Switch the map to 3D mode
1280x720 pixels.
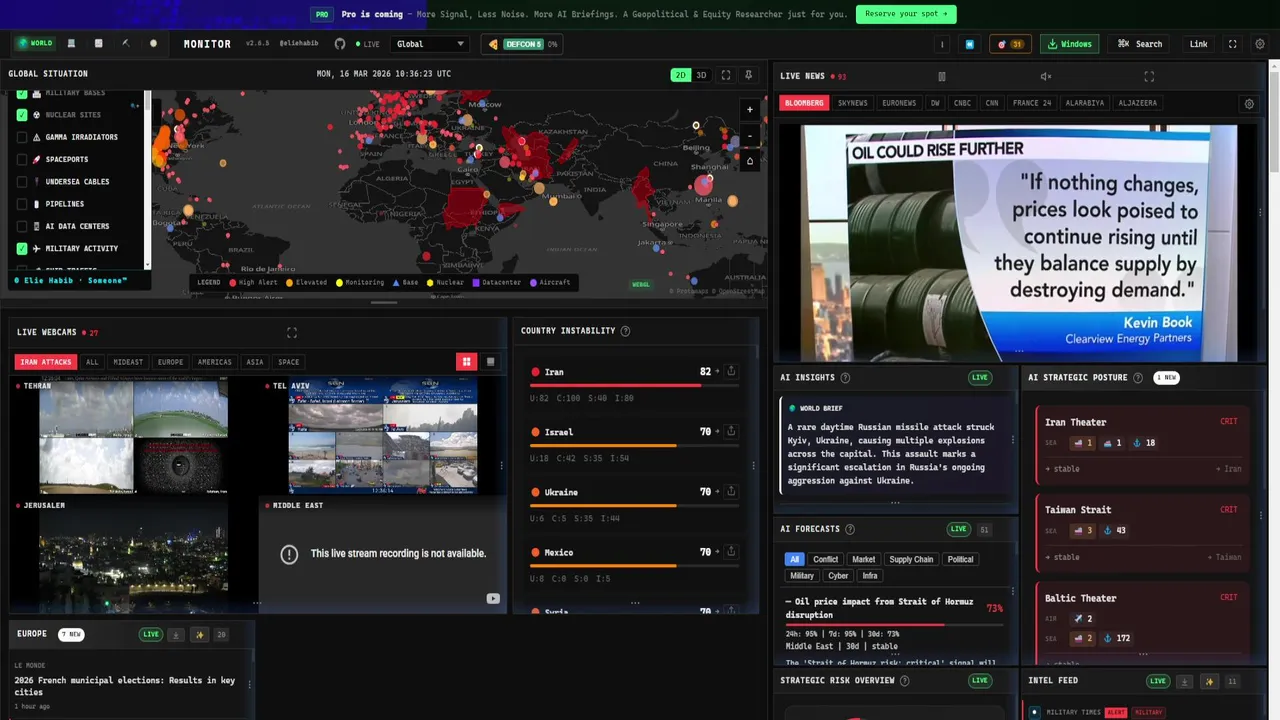[x=701, y=75]
